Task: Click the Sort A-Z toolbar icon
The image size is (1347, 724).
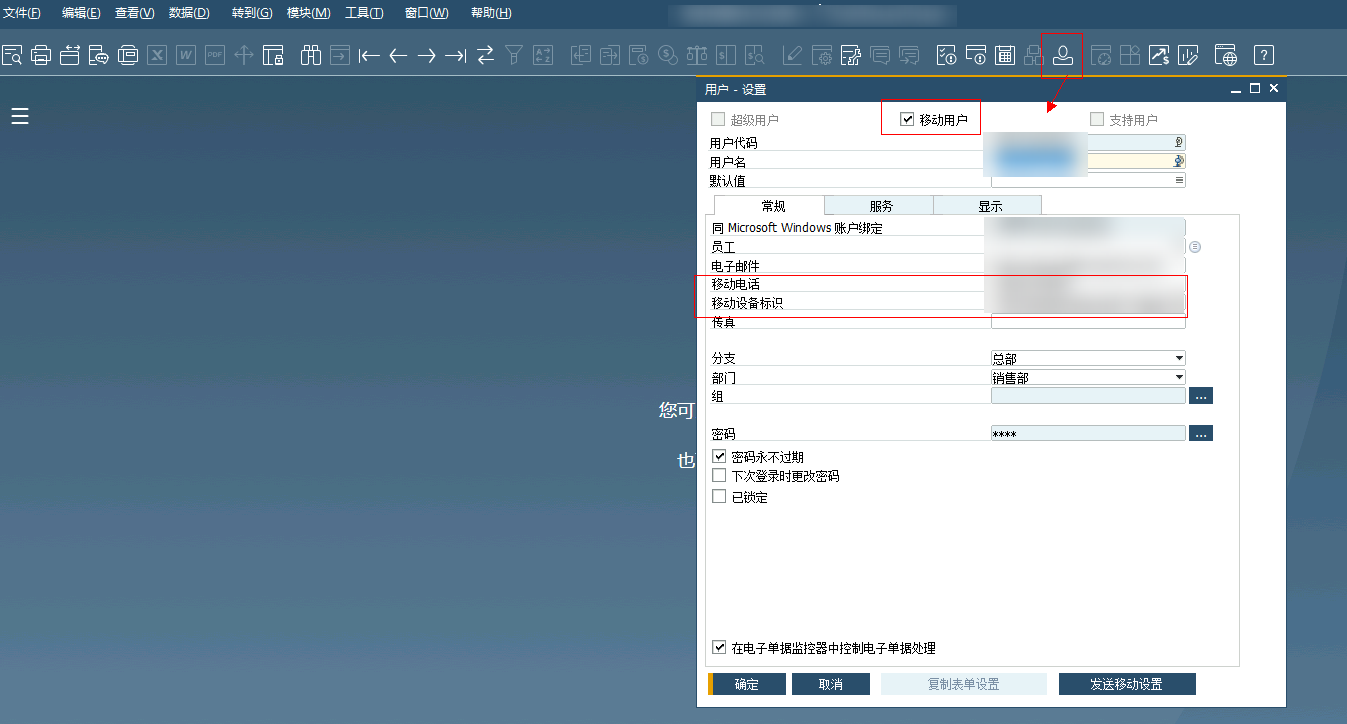Action: point(543,55)
